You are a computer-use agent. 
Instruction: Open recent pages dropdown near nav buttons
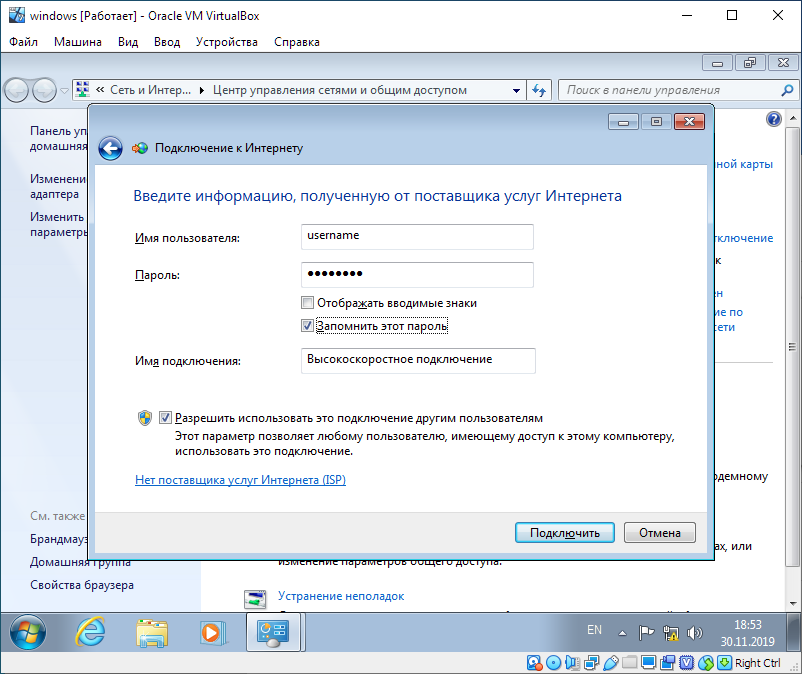click(64, 91)
